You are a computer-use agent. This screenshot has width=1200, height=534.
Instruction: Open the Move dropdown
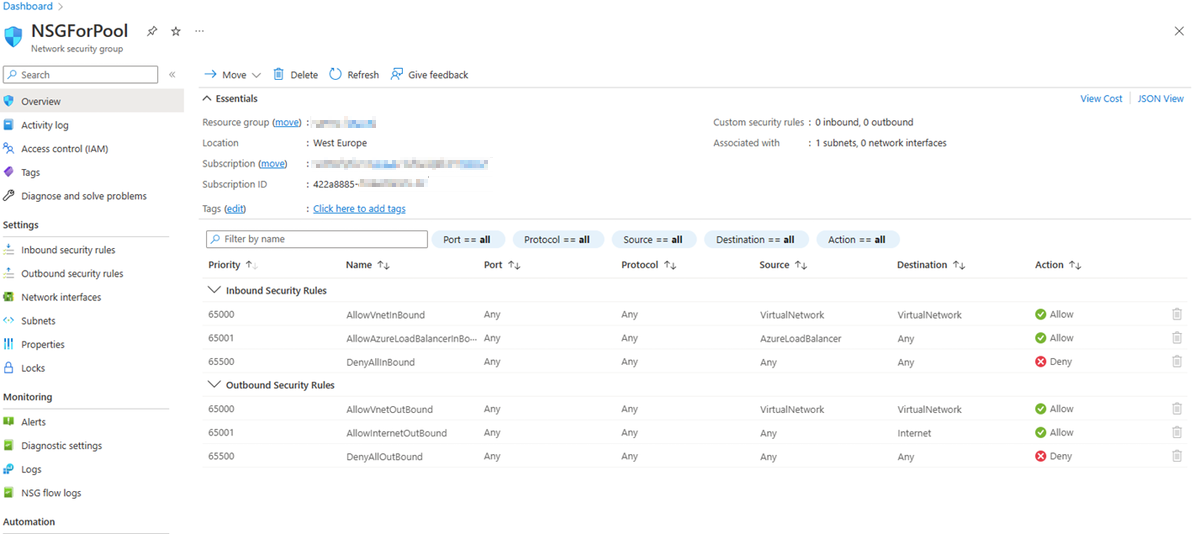[x=233, y=75]
